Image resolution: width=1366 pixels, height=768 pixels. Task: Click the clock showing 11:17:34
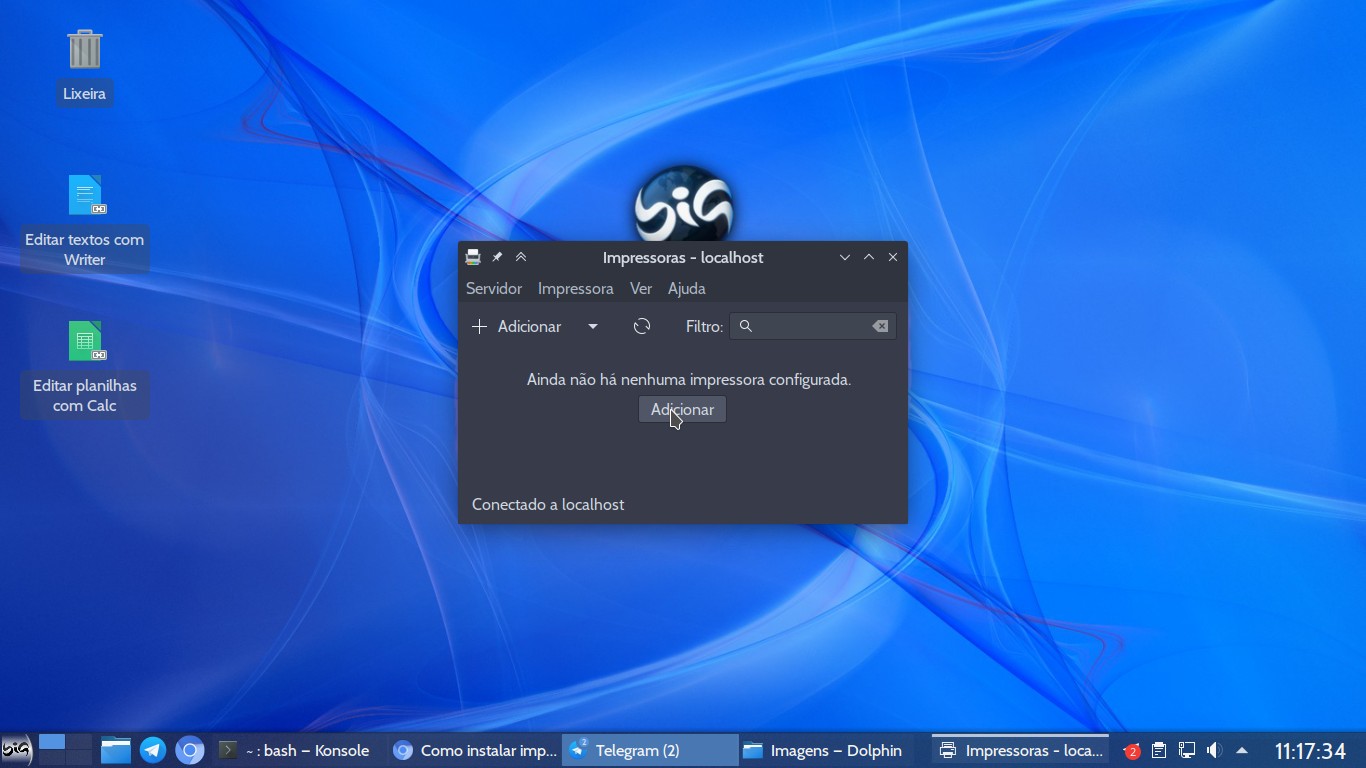point(1310,751)
